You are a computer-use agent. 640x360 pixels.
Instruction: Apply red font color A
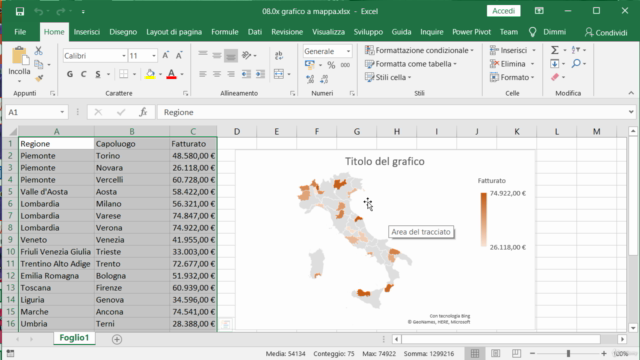point(171,74)
